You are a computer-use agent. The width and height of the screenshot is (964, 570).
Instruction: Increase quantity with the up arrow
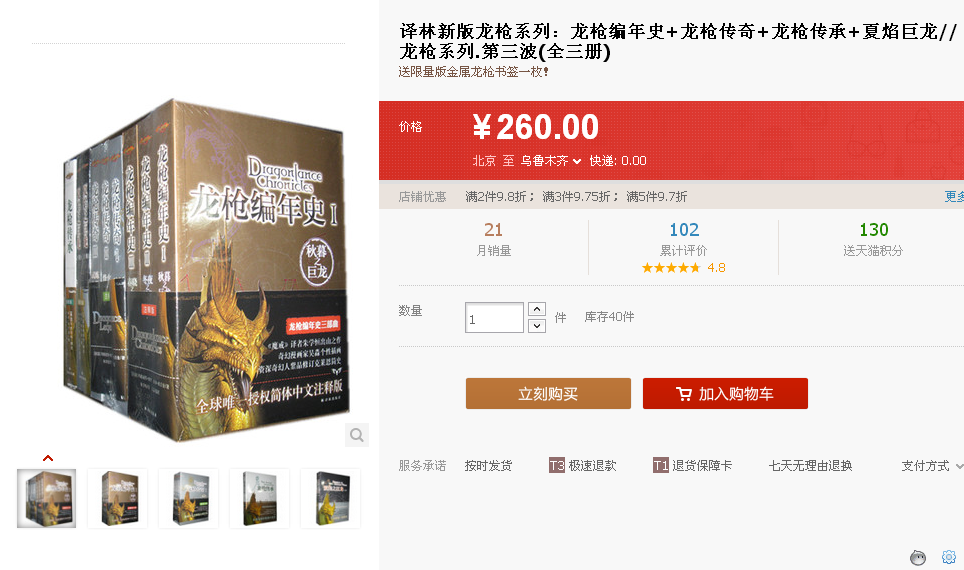point(537,309)
